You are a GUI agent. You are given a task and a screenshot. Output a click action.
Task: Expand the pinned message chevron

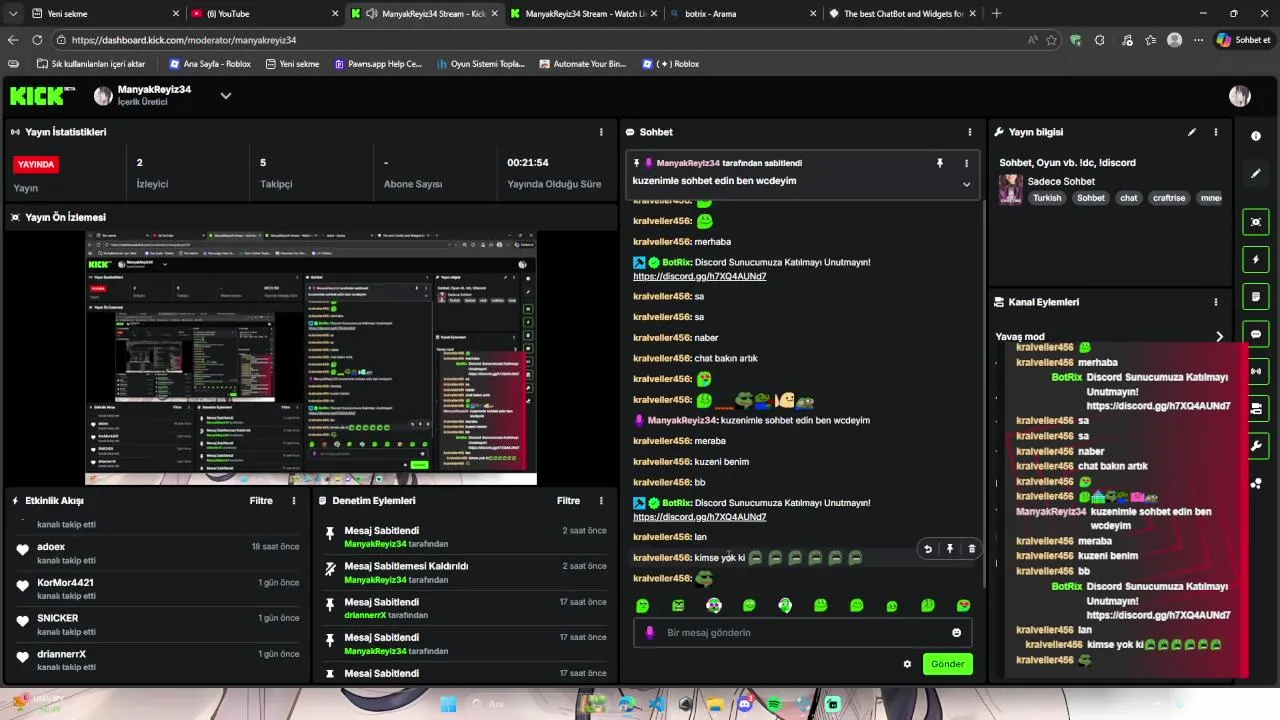(x=966, y=184)
